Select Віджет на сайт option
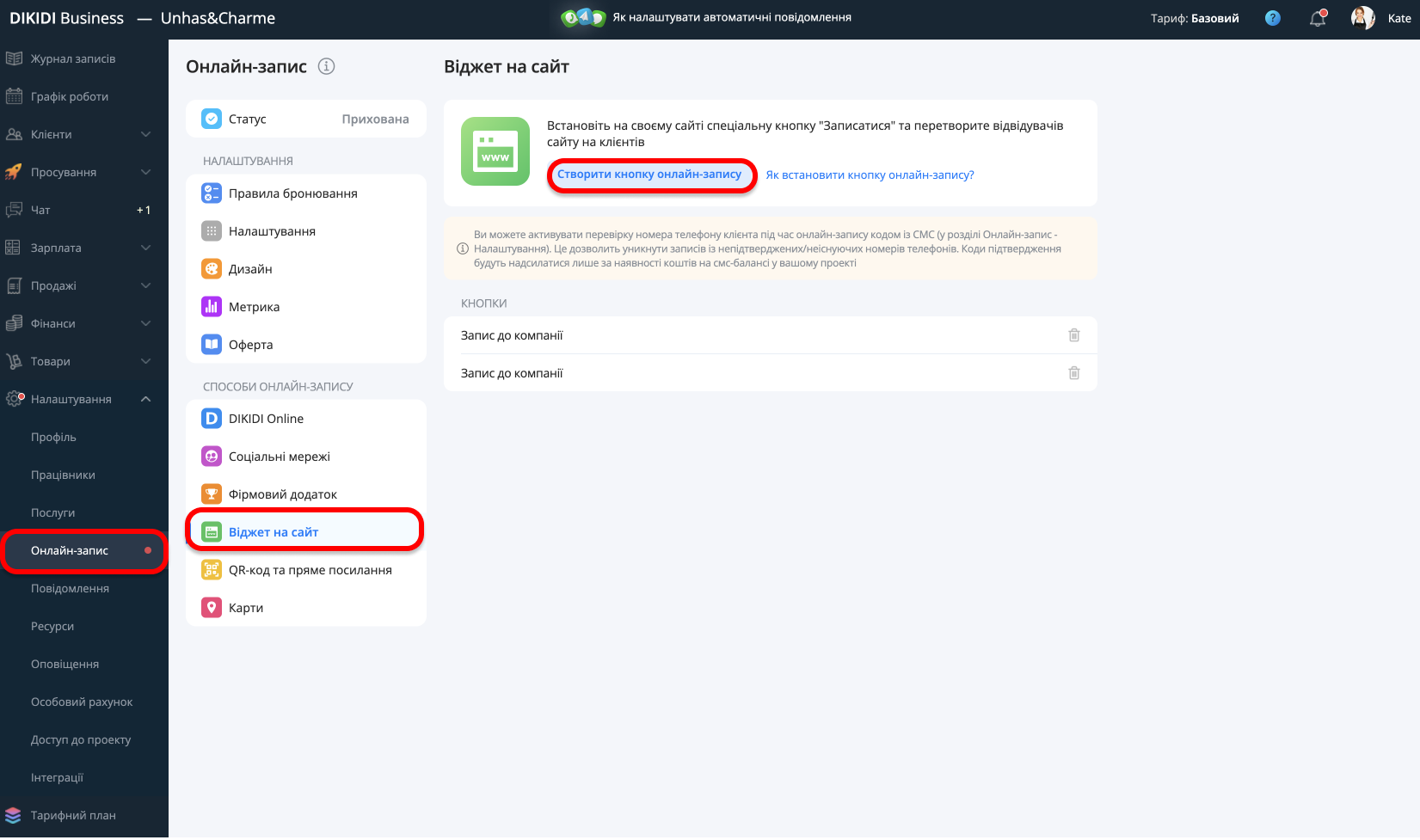1420x840 pixels. (306, 532)
